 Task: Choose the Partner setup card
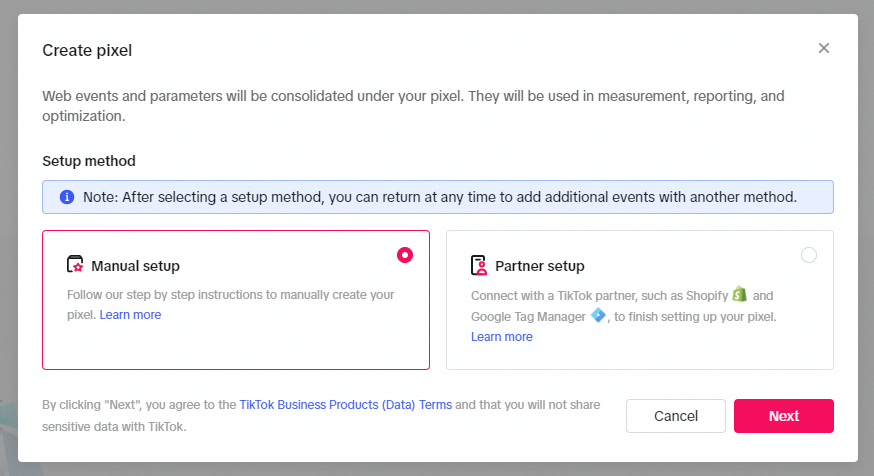(x=640, y=300)
